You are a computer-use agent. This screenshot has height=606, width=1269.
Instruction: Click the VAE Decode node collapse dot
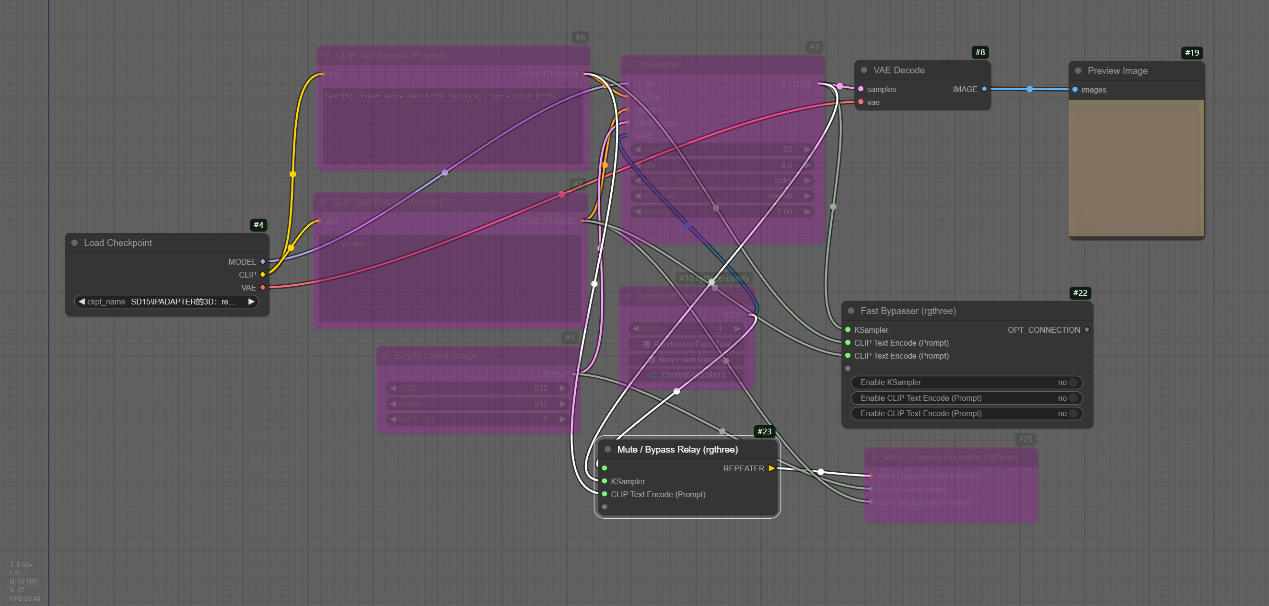point(864,70)
